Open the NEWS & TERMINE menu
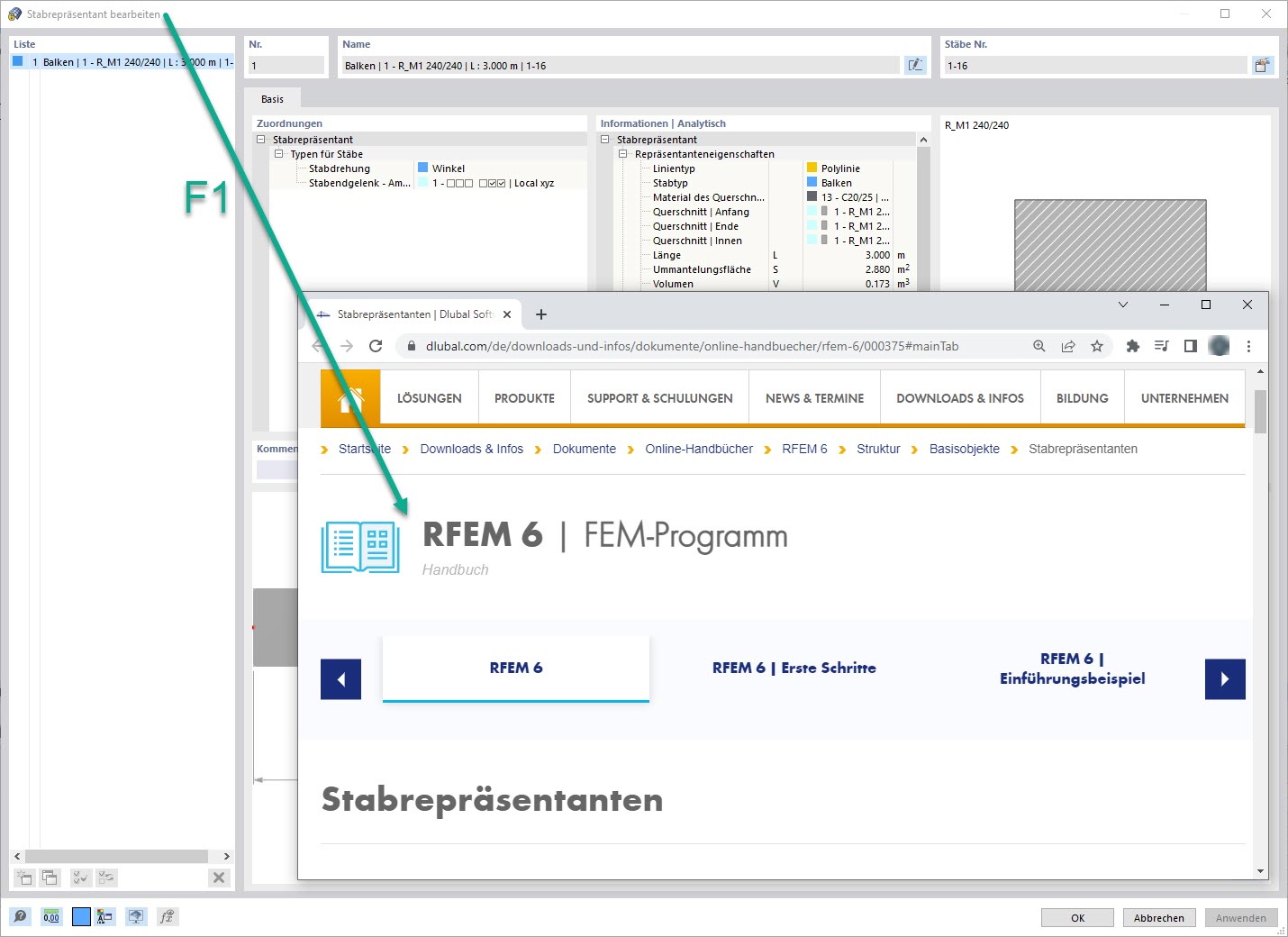The width and height of the screenshot is (1288, 937). [814, 398]
